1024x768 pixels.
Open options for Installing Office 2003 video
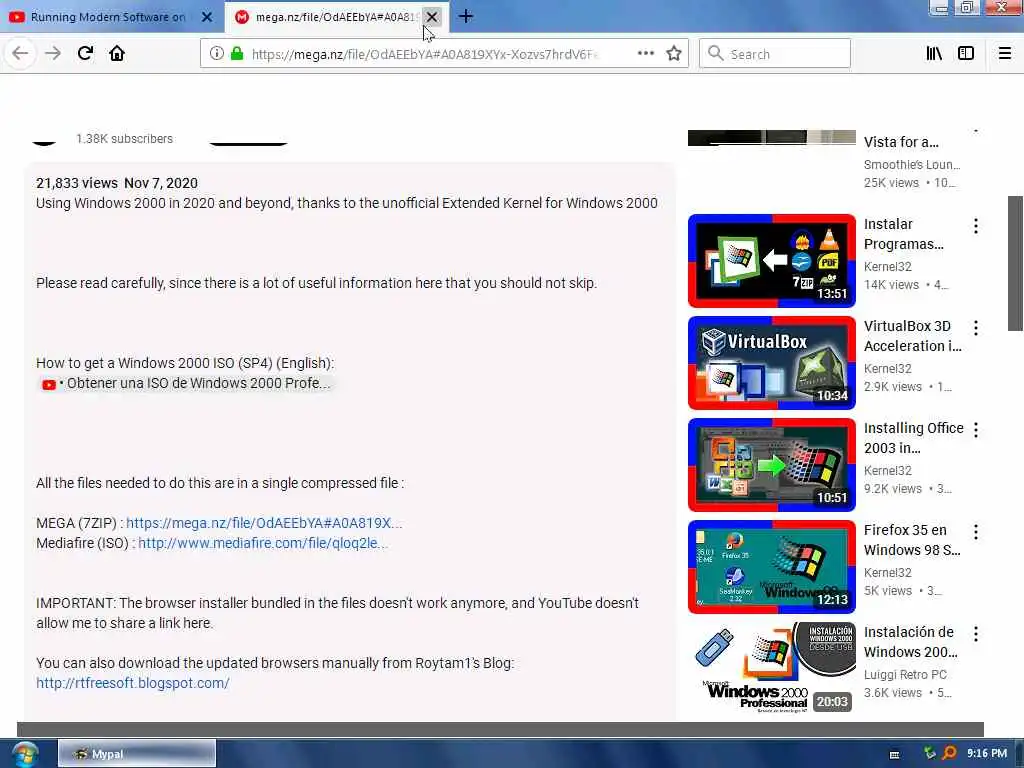point(976,430)
